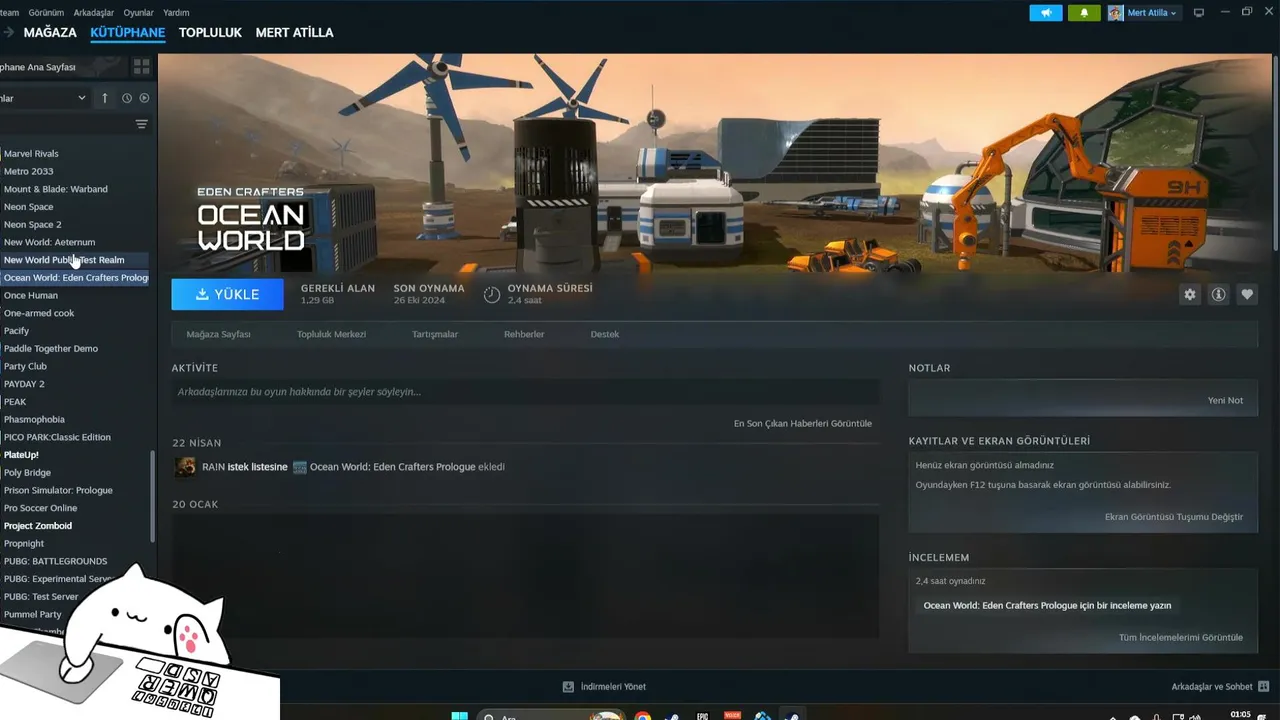Select Phasmophobia in the game list

tap(34, 419)
